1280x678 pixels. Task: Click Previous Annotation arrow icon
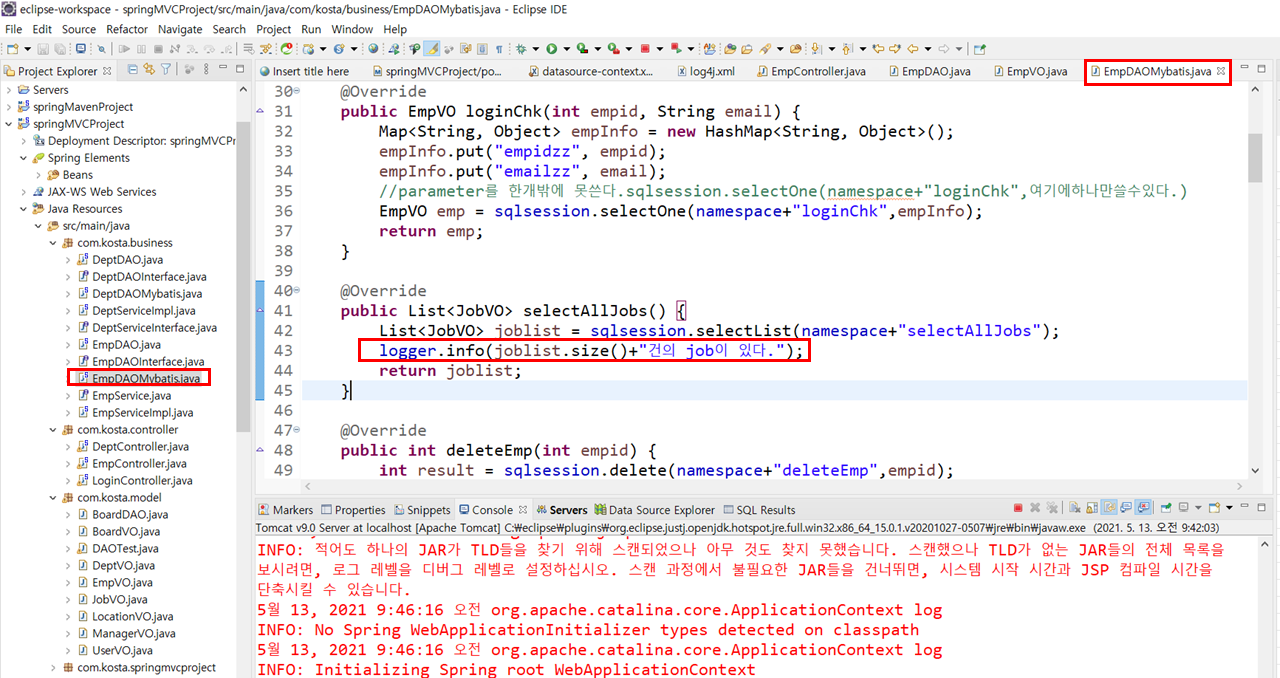point(847,48)
